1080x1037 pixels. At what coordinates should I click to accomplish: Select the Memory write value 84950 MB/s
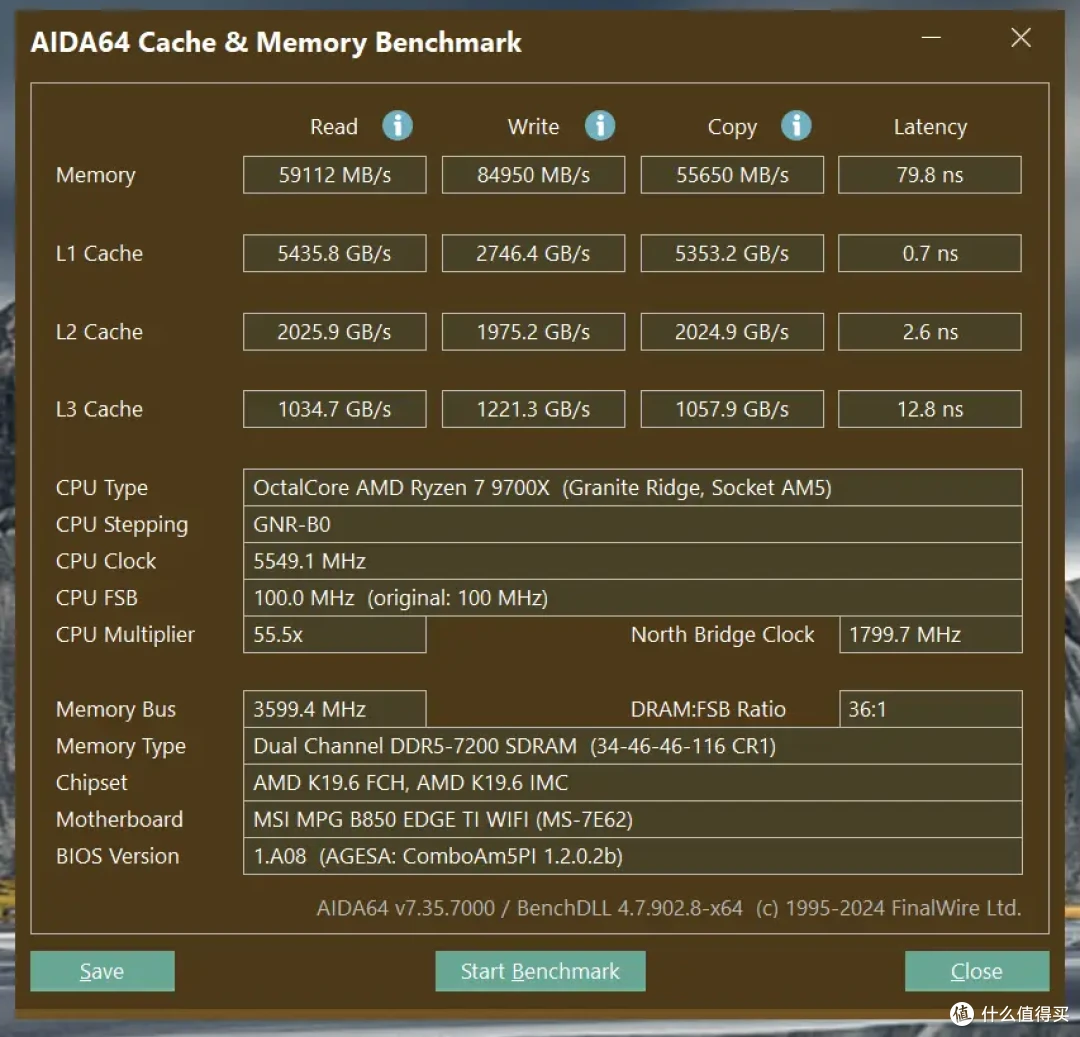coord(533,175)
